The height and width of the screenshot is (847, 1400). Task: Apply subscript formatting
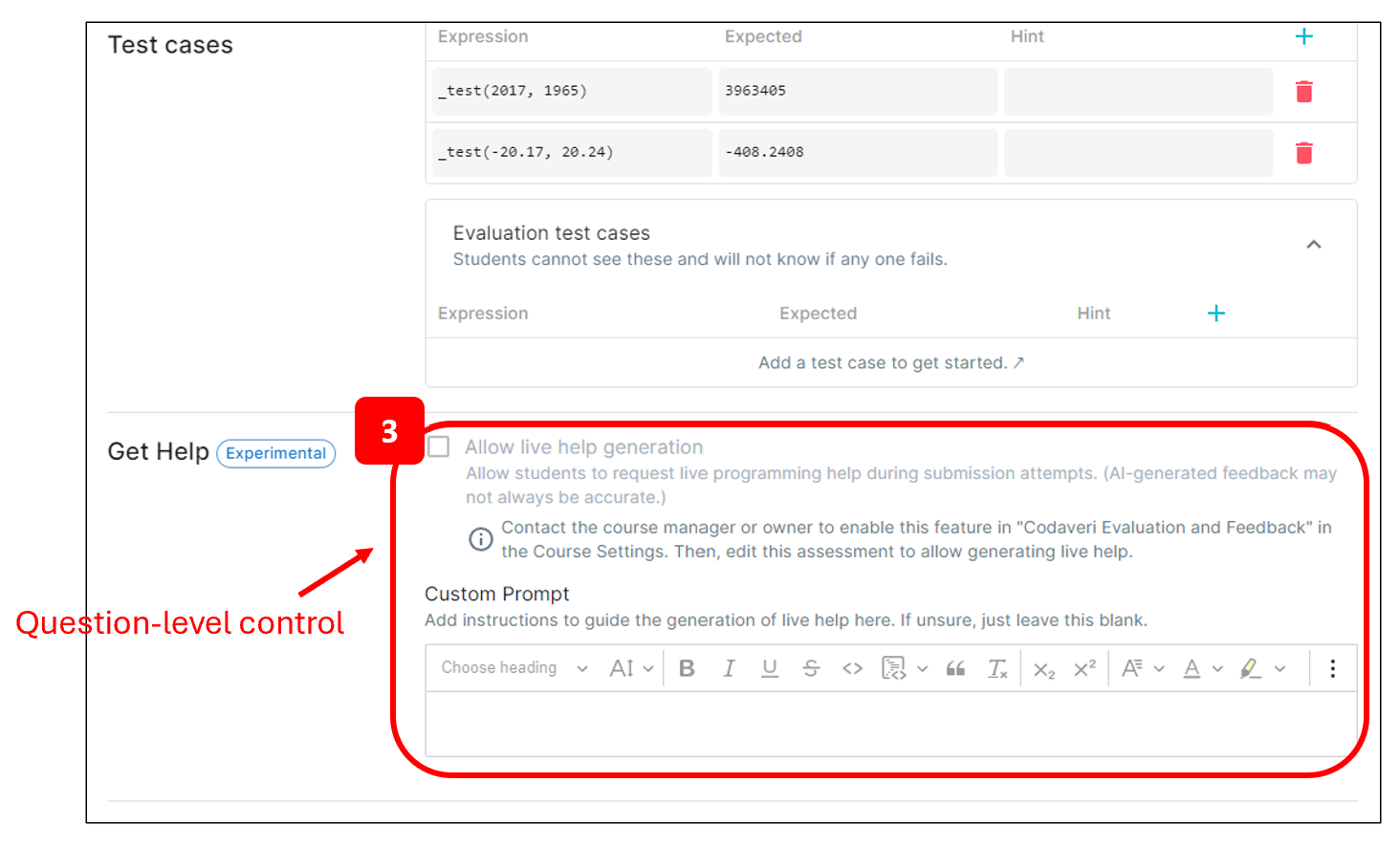click(1044, 668)
